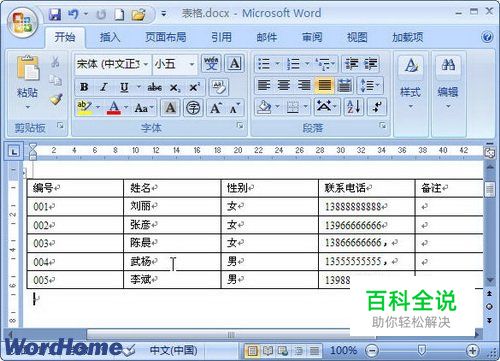The width and height of the screenshot is (500, 361).
Task: Shrink the font size
Action: coord(235,108)
